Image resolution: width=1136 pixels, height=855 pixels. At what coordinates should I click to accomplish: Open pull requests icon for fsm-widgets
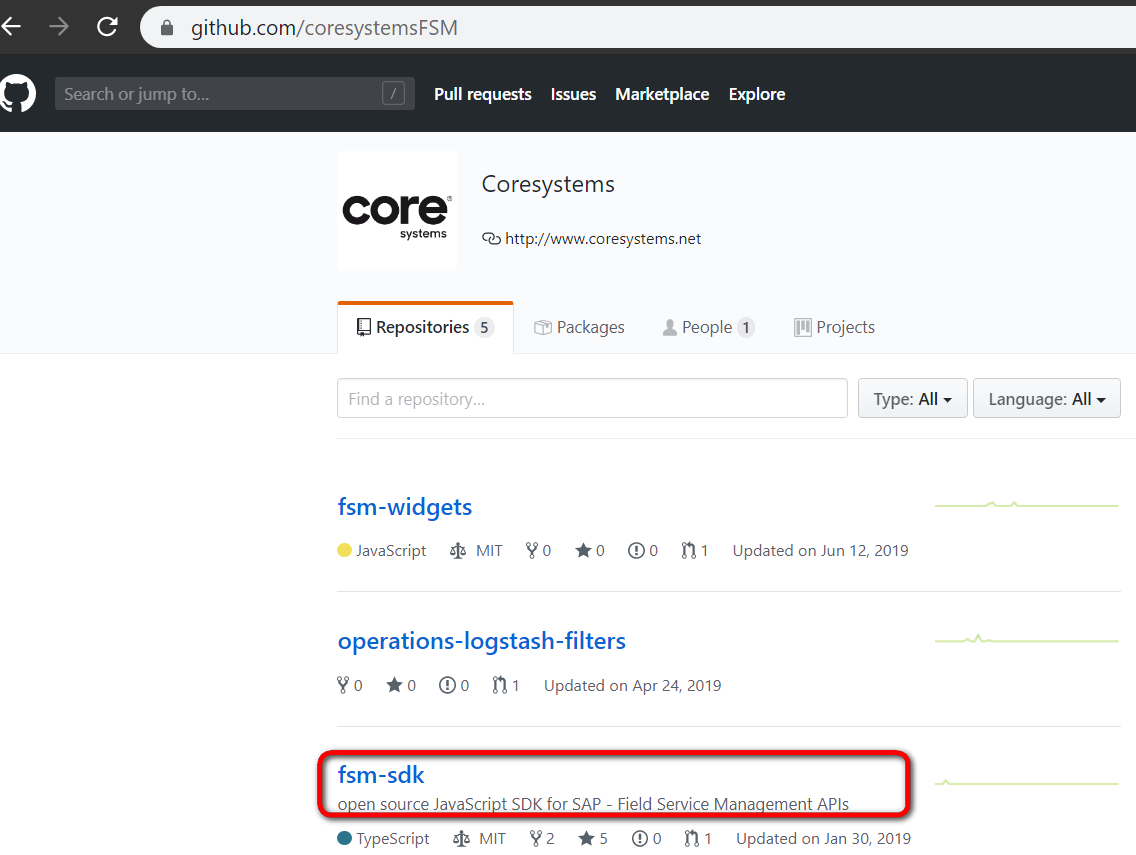(688, 551)
